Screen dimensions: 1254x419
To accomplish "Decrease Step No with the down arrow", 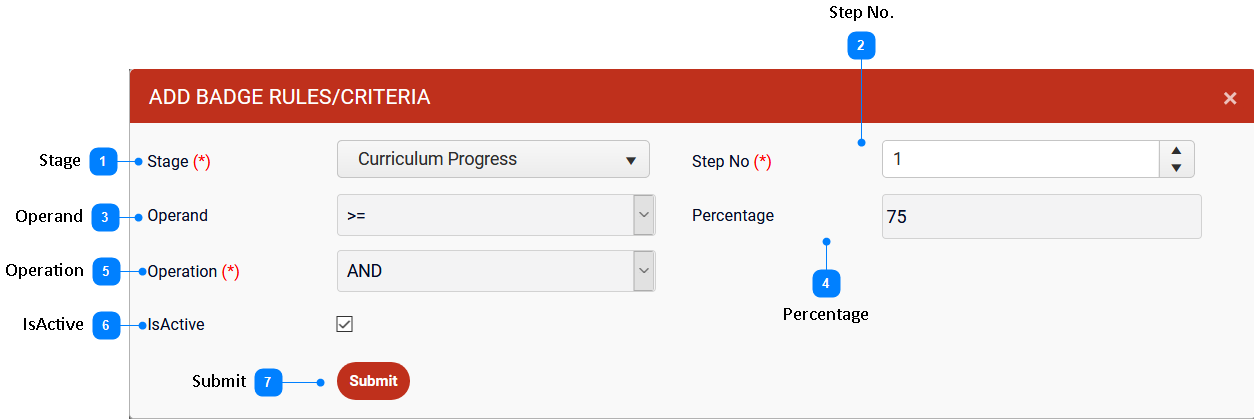I will click(x=1176, y=168).
